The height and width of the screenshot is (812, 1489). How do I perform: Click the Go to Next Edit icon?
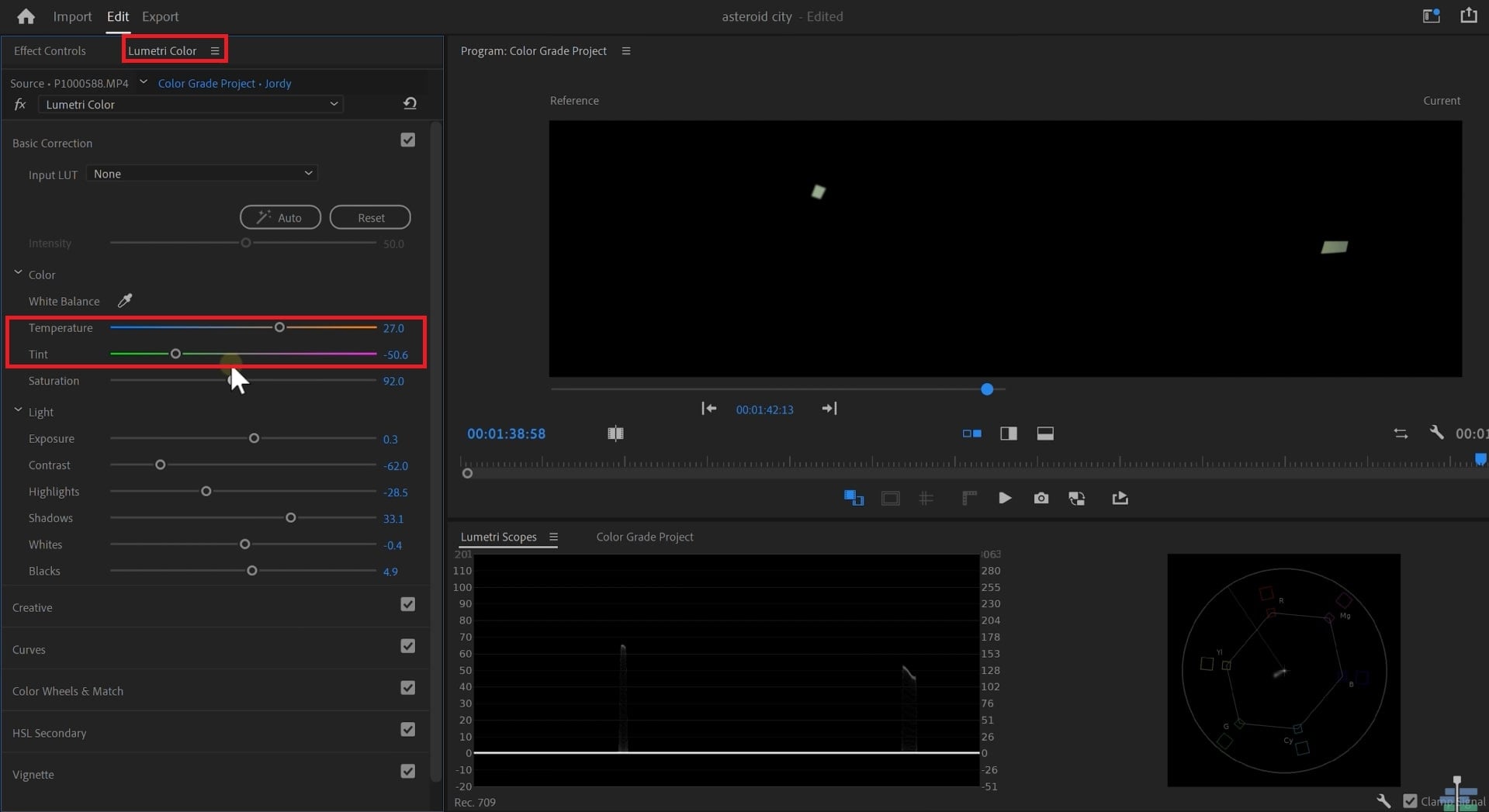829,409
